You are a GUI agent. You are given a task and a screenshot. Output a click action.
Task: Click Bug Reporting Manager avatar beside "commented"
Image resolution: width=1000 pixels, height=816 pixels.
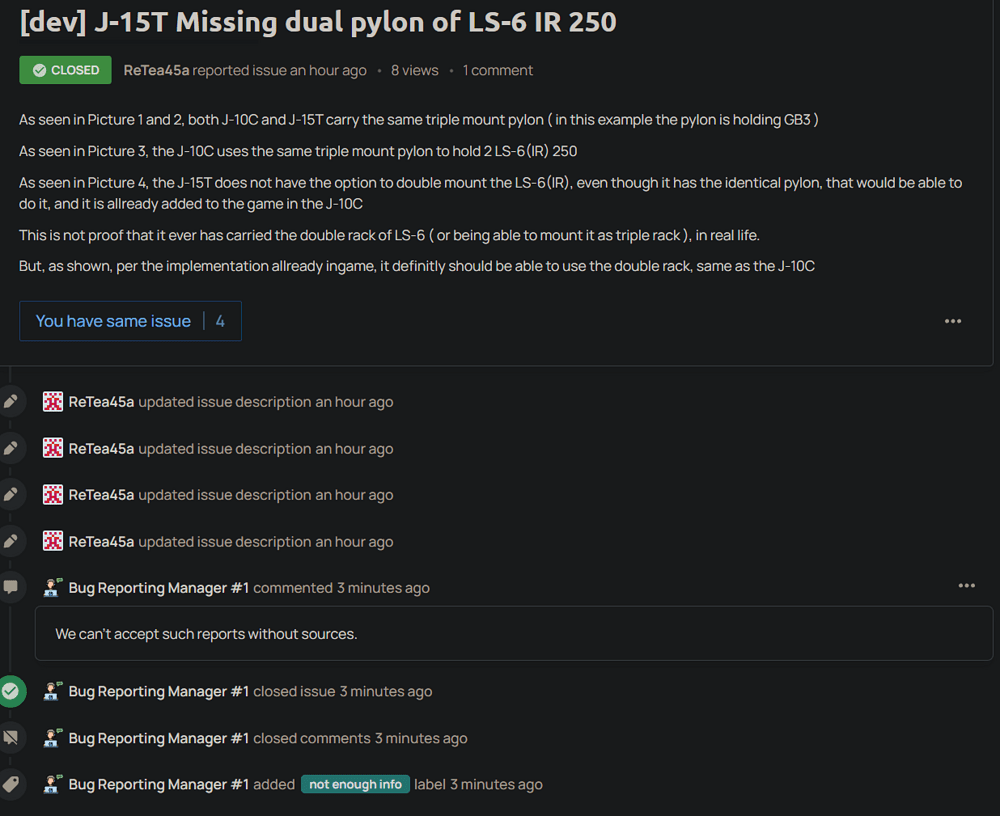[53, 588]
